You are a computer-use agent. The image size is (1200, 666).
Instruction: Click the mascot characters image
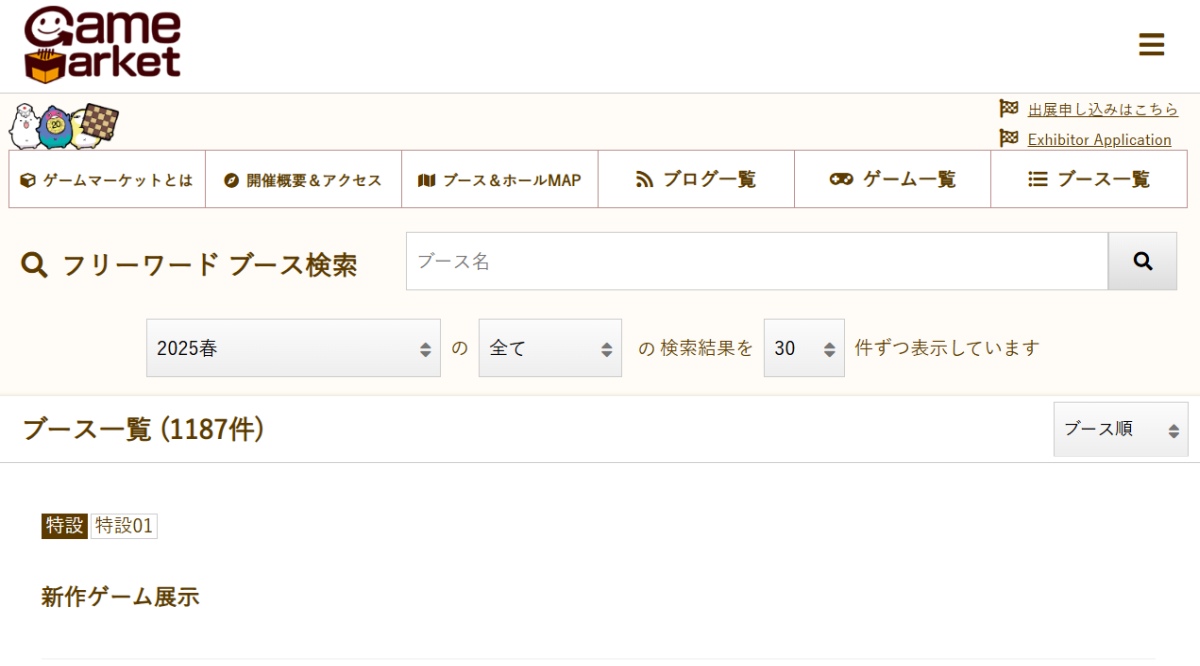coord(64,125)
